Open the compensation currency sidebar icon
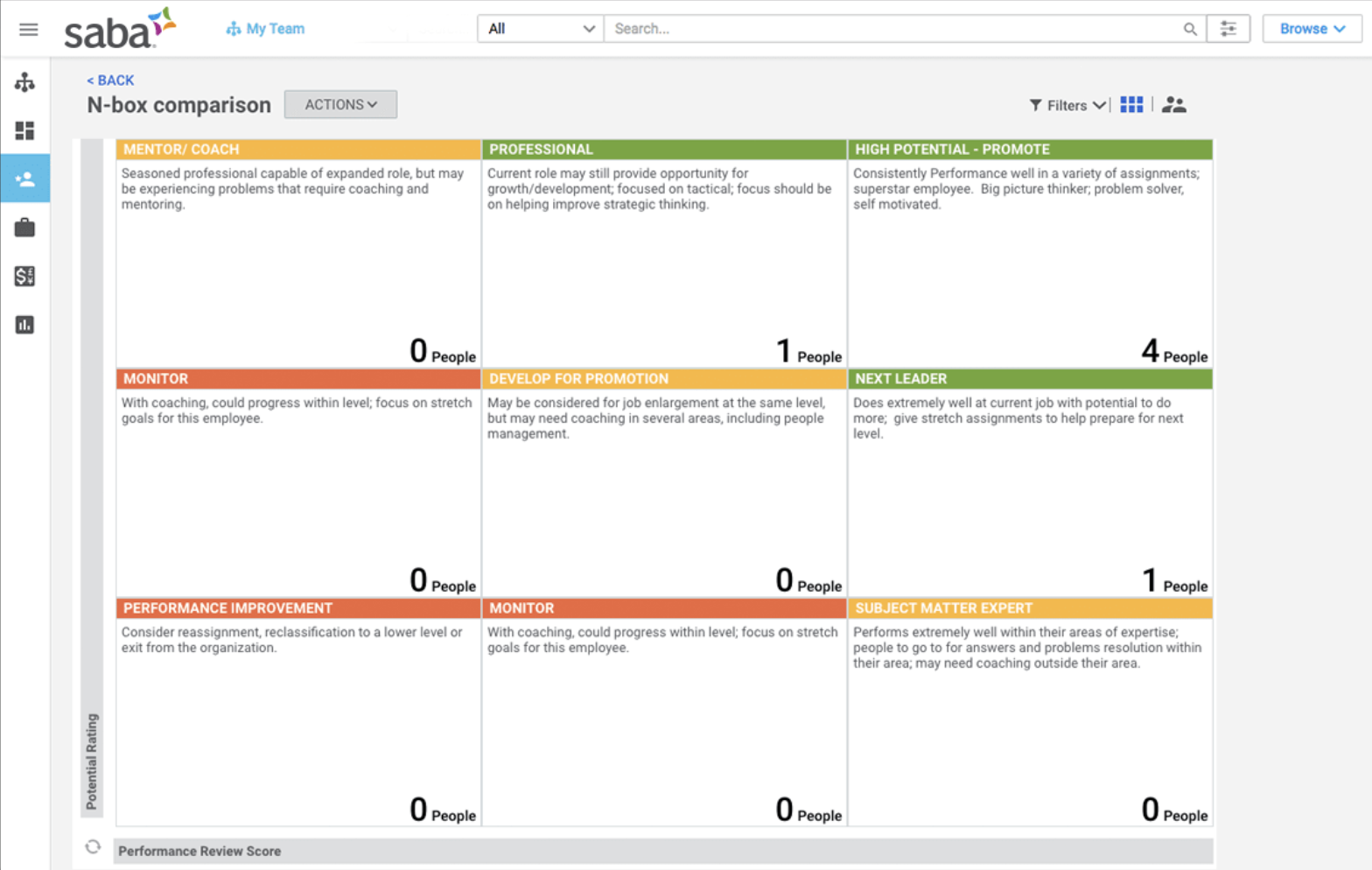The height and width of the screenshot is (870, 1372). point(24,277)
